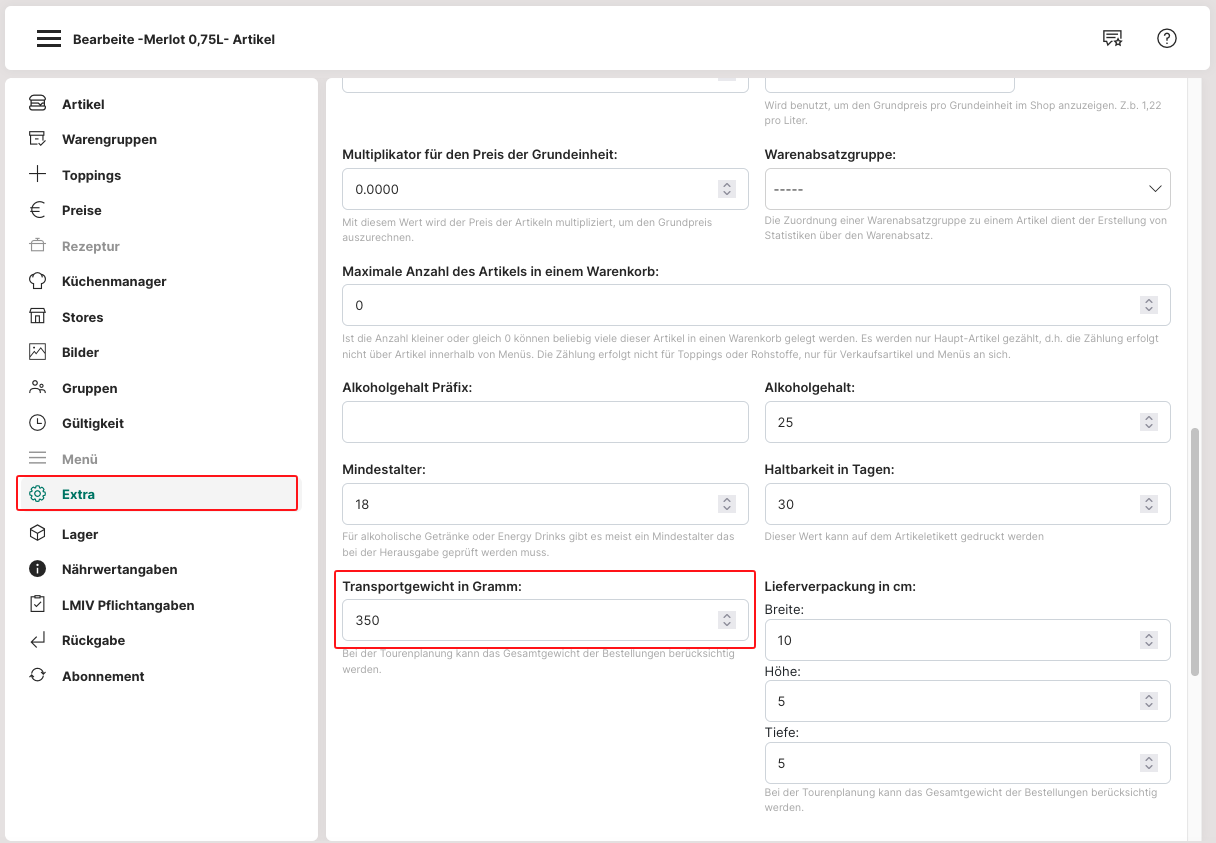Open the Lager sidebar entry

tap(80, 534)
